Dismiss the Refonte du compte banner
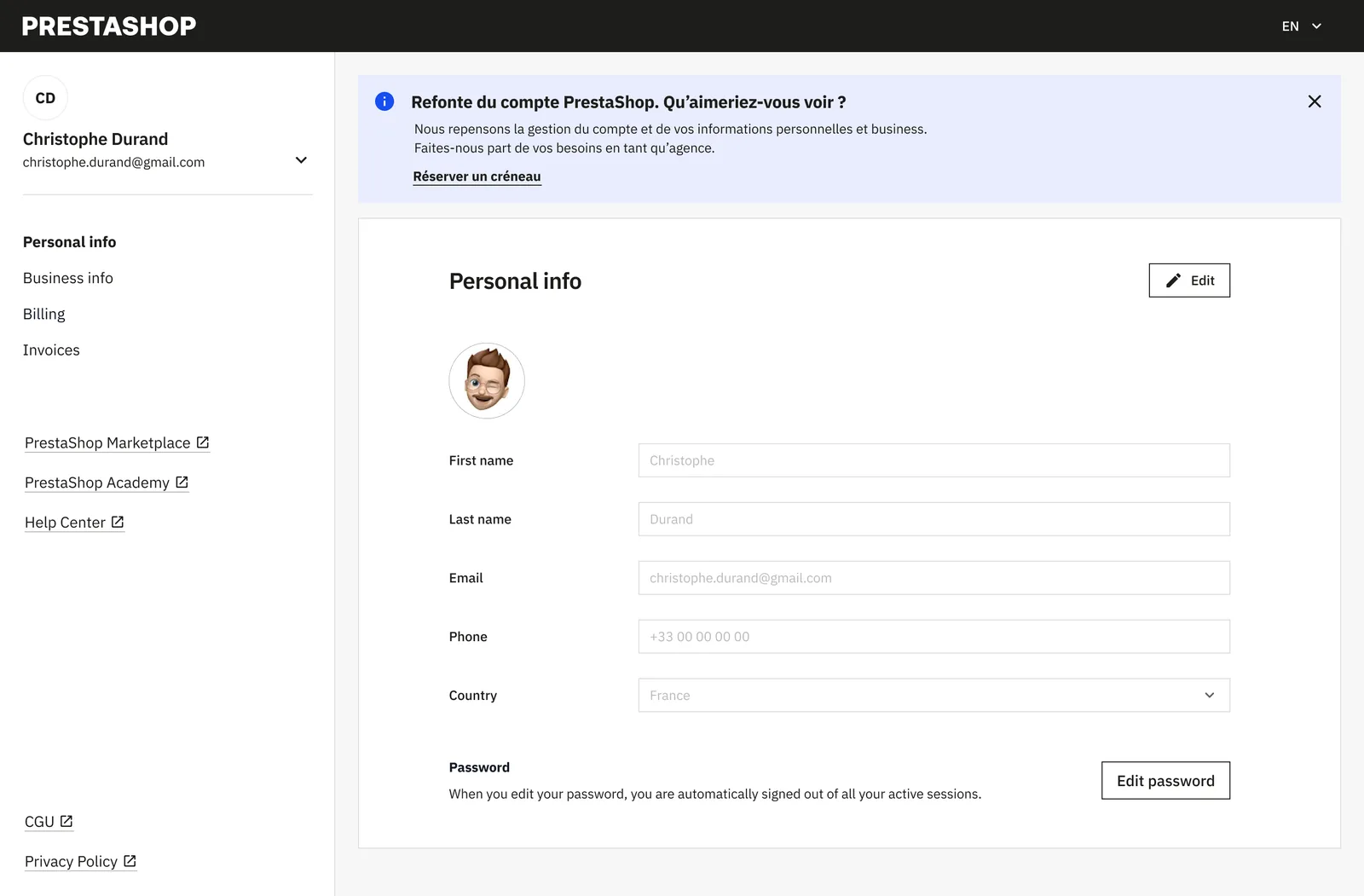Screen dimensions: 1364x896 click(x=1315, y=101)
